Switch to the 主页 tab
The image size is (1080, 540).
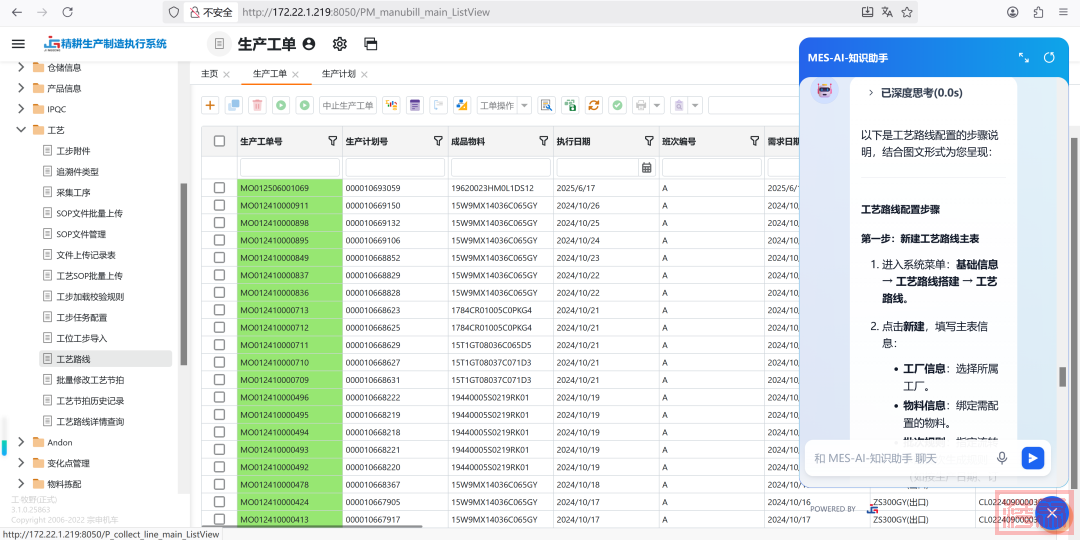[210, 74]
